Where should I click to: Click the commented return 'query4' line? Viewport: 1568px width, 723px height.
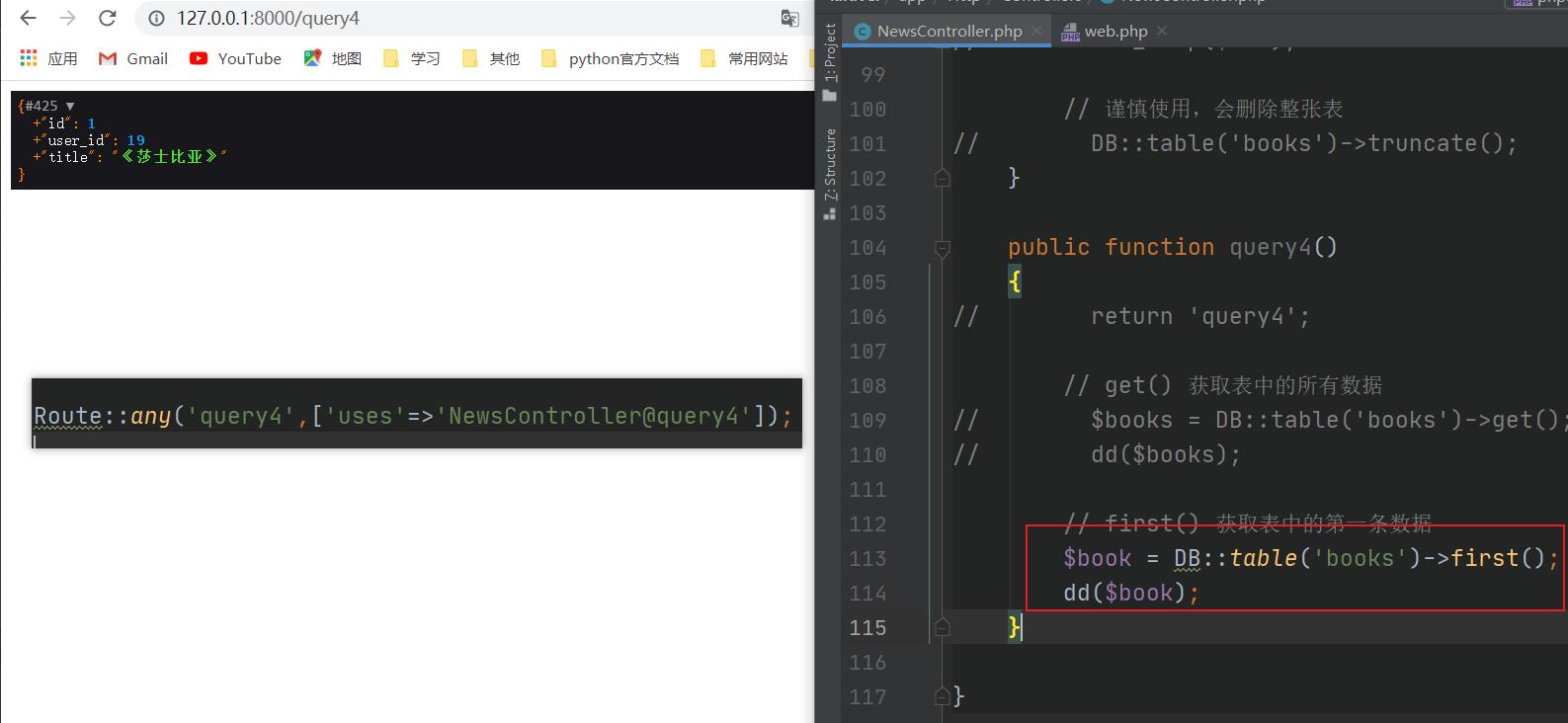tap(1200, 316)
